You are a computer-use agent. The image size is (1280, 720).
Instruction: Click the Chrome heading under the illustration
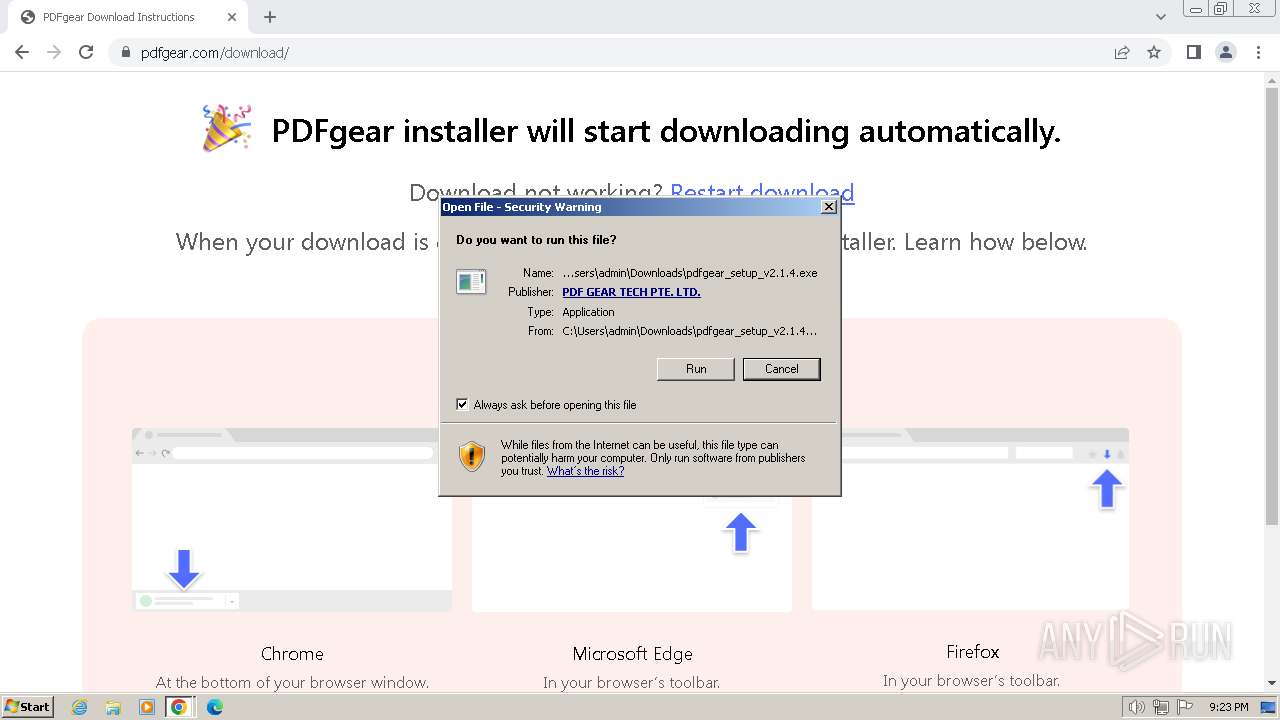(292, 653)
